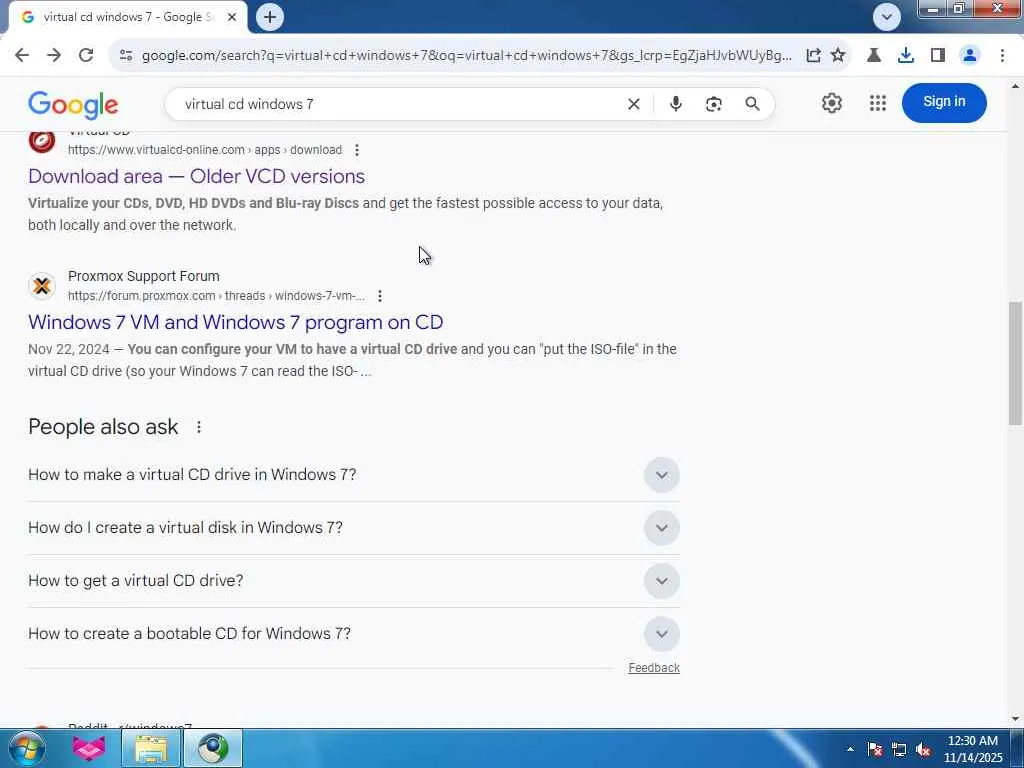Open Windows 7 VM and Windows 7 program link

pyautogui.click(x=236, y=322)
